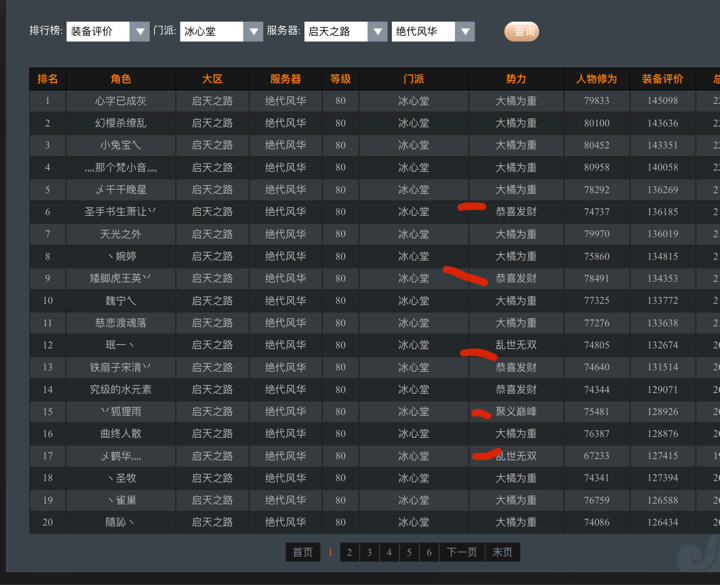Viewport: 720px width, 585px height.
Task: Go to 首页 first page
Action: [302, 552]
